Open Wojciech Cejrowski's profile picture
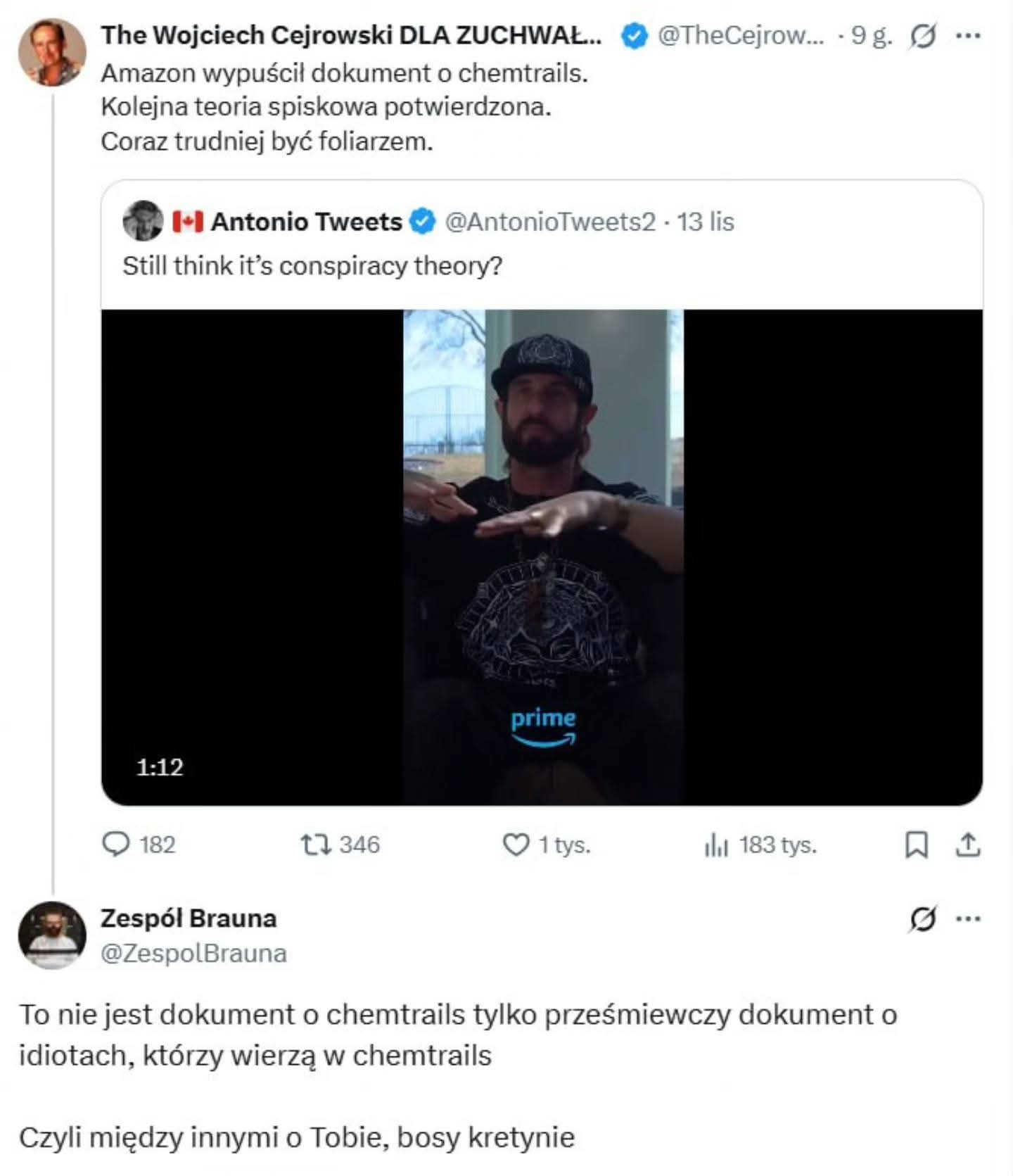 click(51, 53)
